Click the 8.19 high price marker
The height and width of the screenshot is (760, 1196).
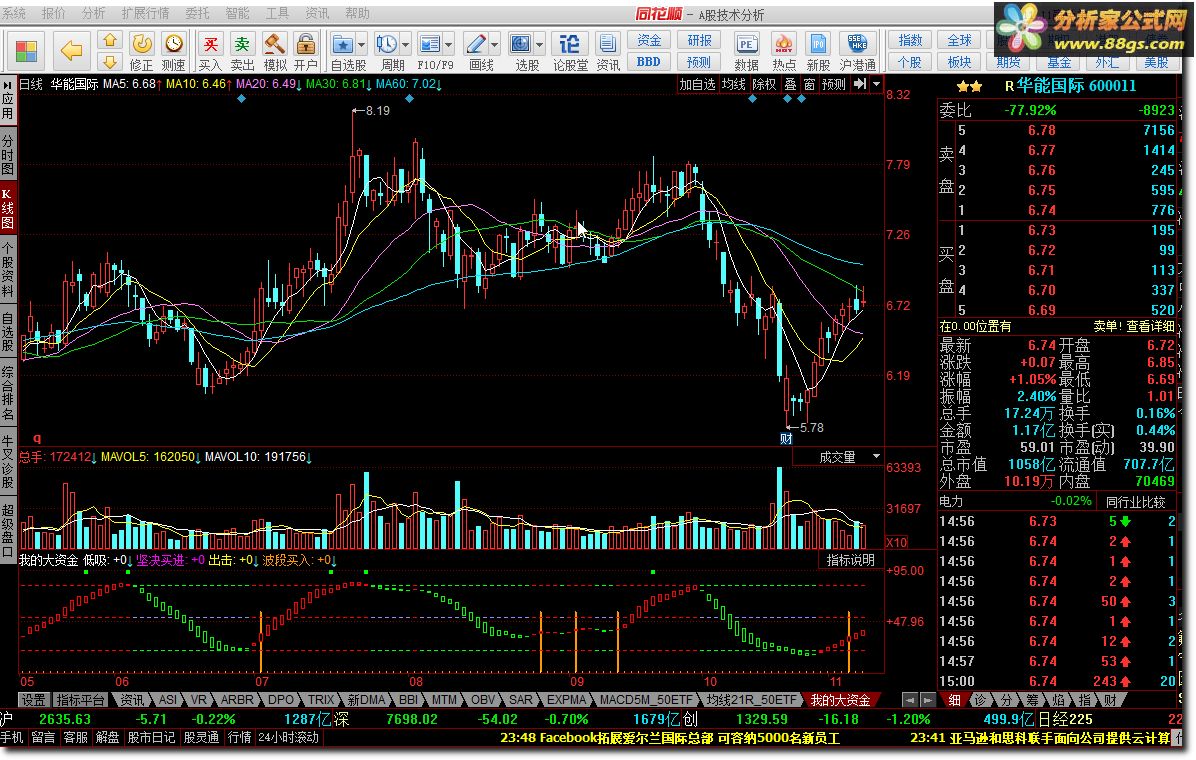(377, 111)
